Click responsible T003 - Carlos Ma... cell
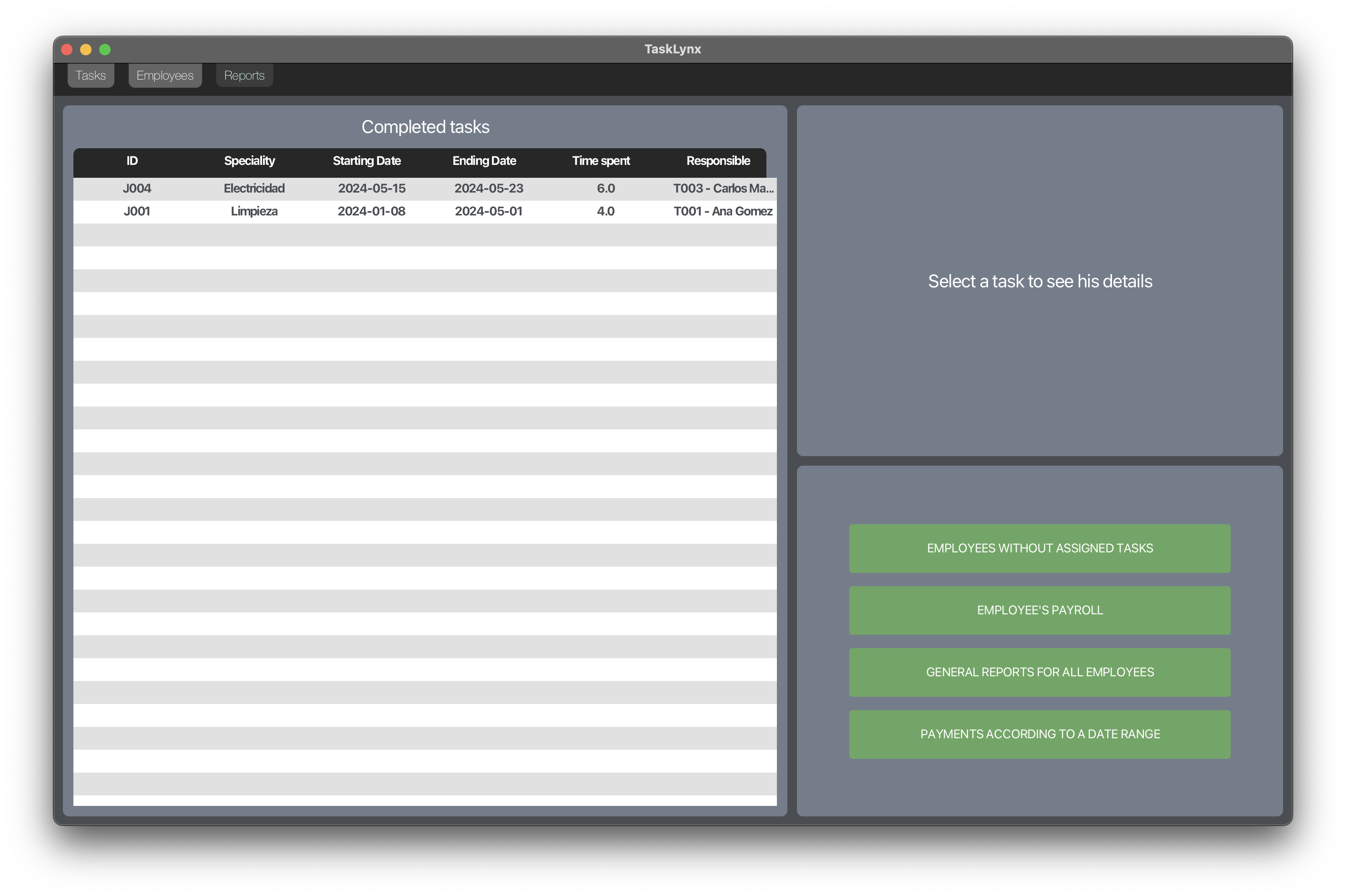The image size is (1346, 896). point(723,189)
